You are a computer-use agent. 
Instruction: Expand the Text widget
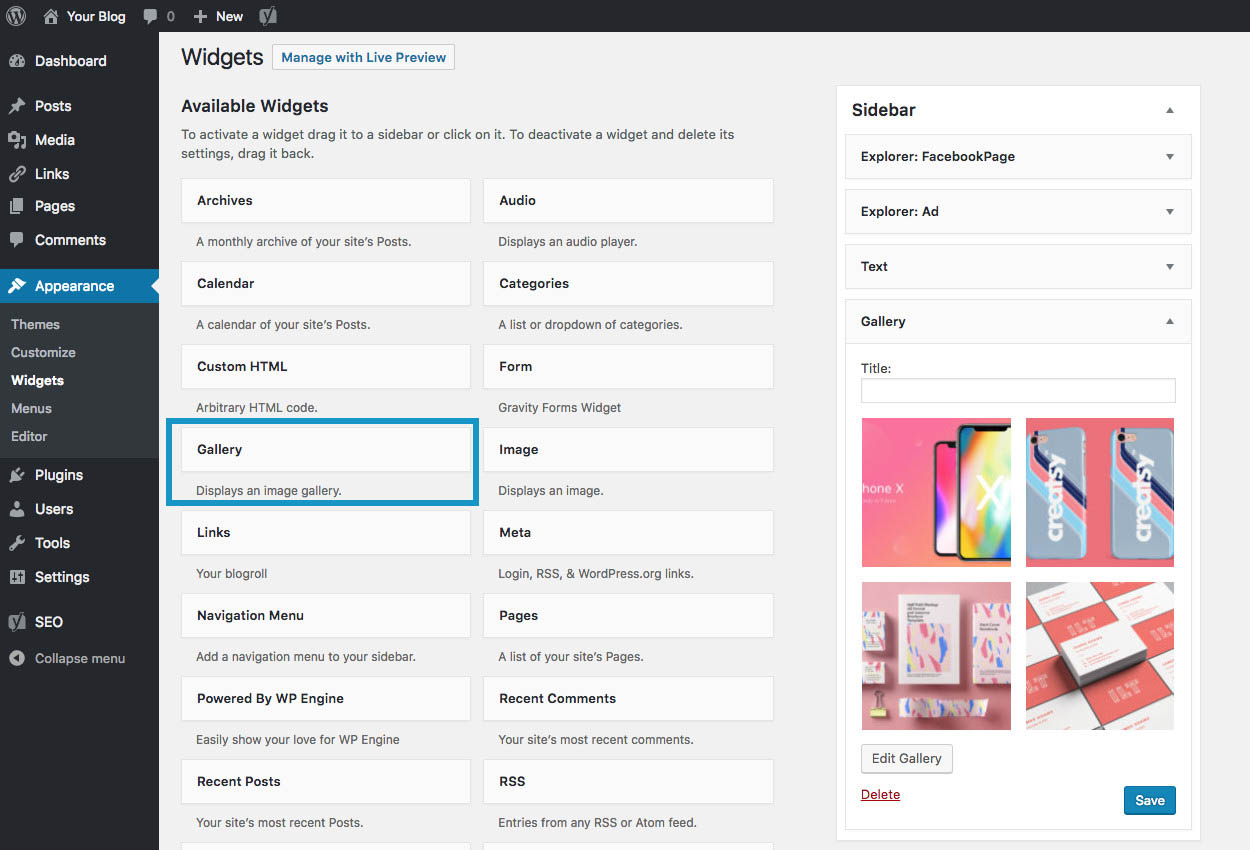coord(1170,267)
